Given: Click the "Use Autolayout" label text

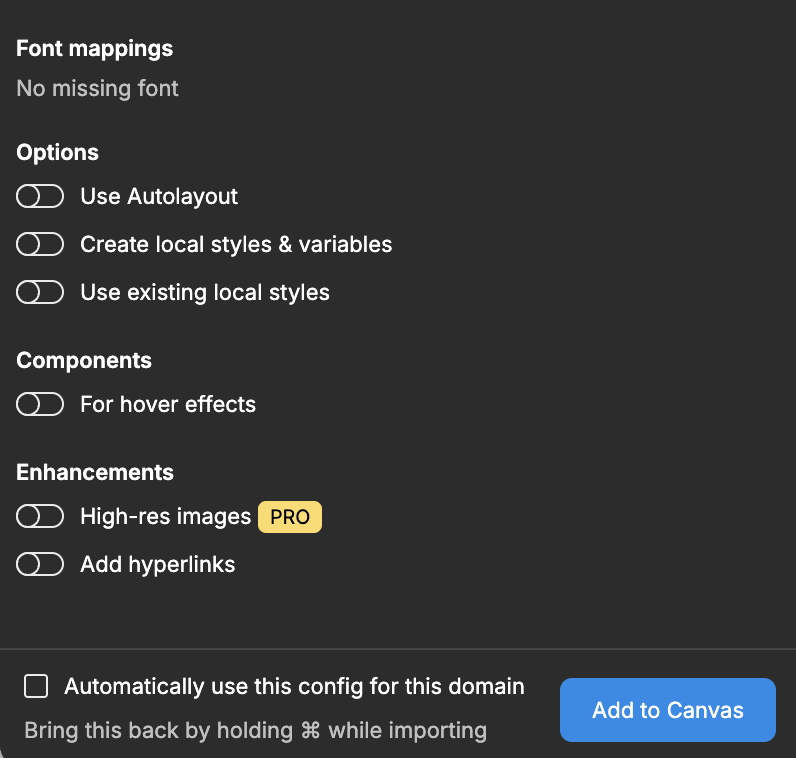Looking at the screenshot, I should click(x=159, y=196).
